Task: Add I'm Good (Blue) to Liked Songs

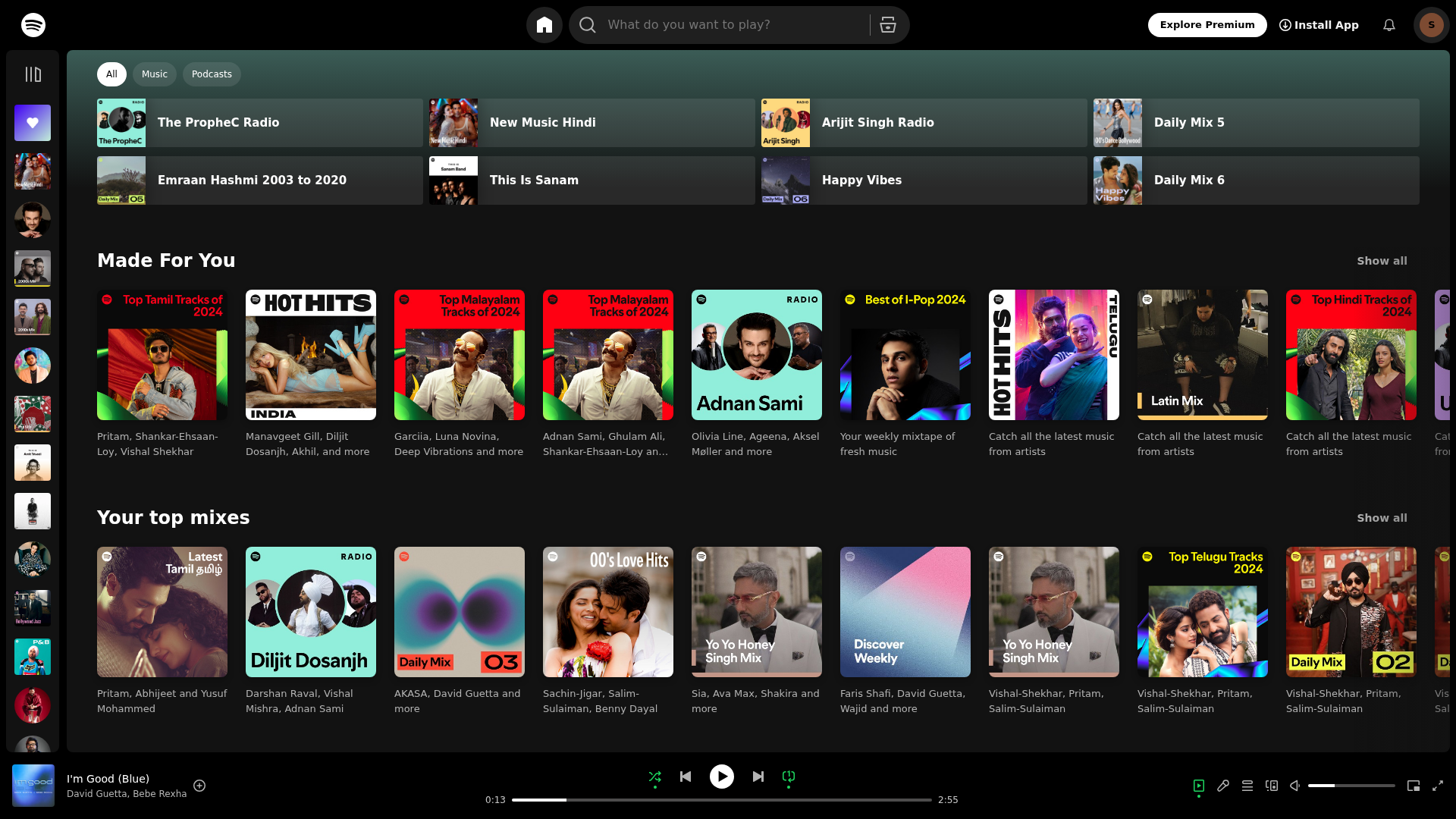Action: (x=199, y=786)
